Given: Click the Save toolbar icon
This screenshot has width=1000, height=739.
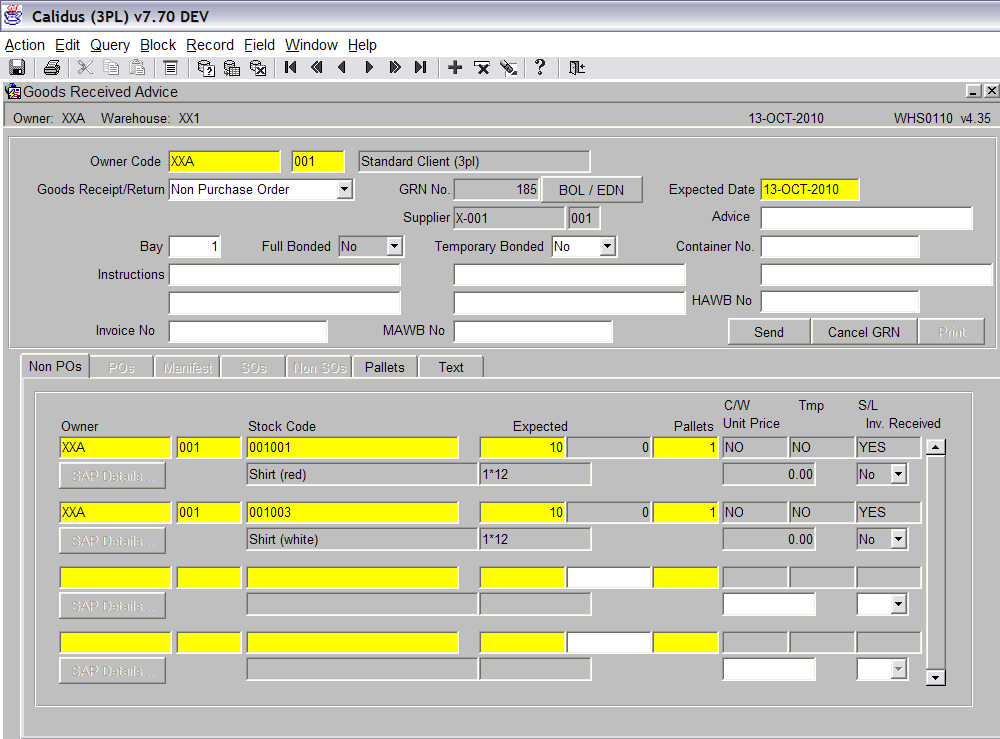Looking at the screenshot, I should coord(17,68).
